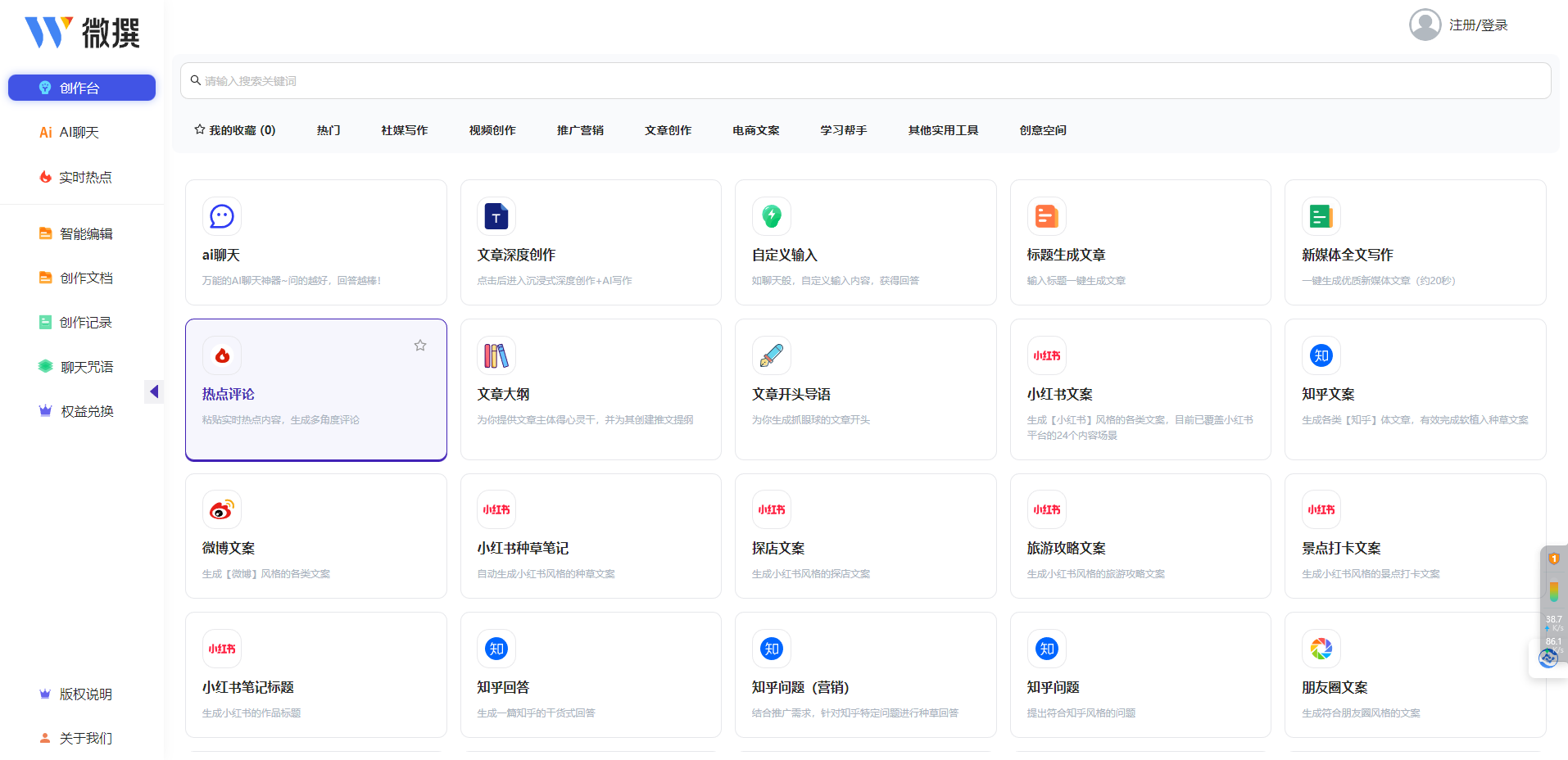Click the 朋友圈文案 tool icon

1321,648
